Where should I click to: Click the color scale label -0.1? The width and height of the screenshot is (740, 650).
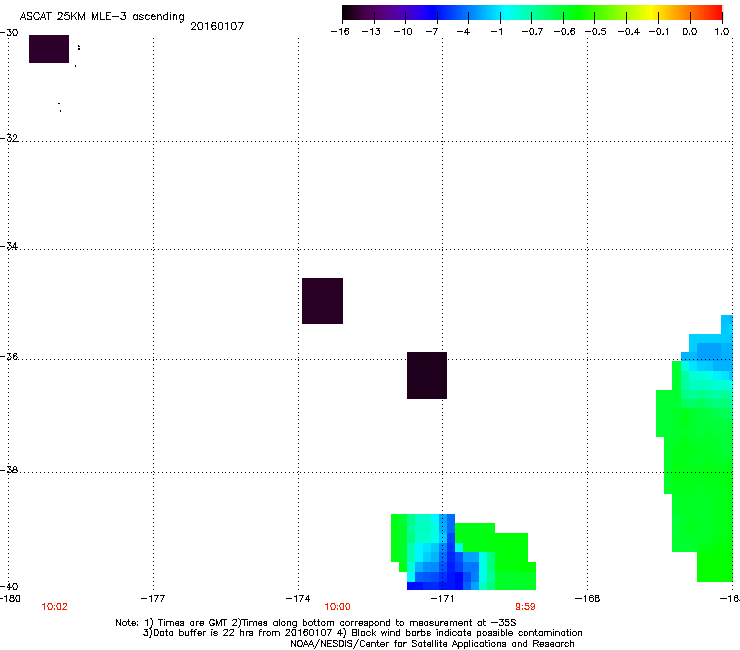[x=659, y=32]
